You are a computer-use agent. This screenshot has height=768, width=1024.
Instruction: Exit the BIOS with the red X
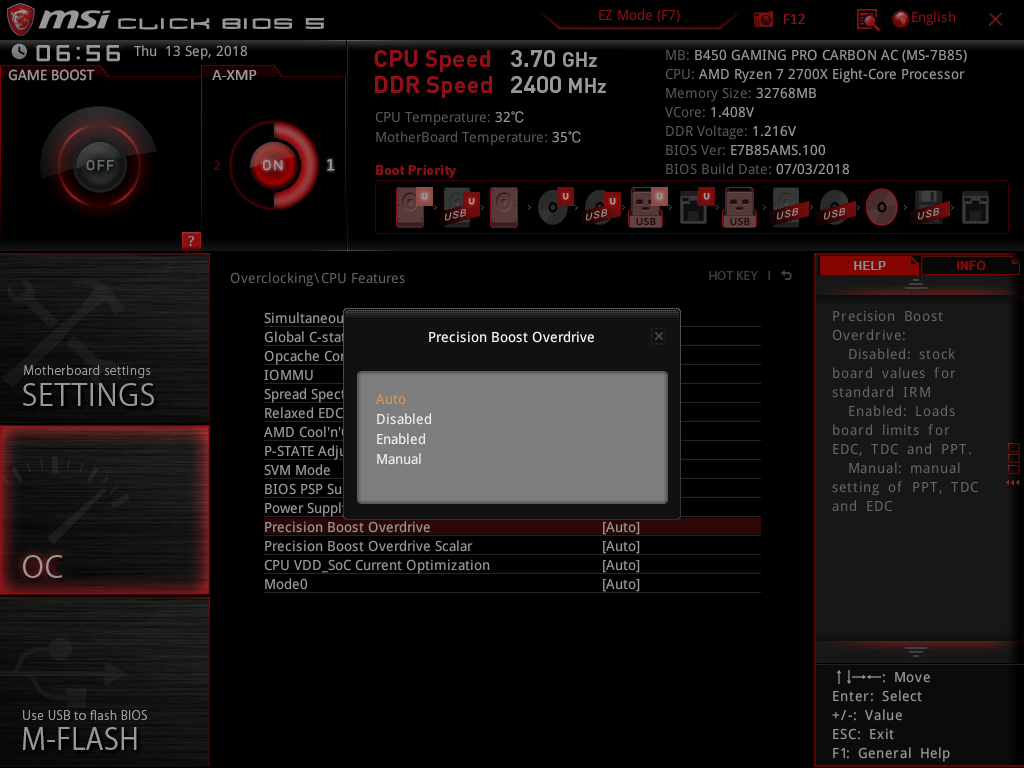click(995, 20)
